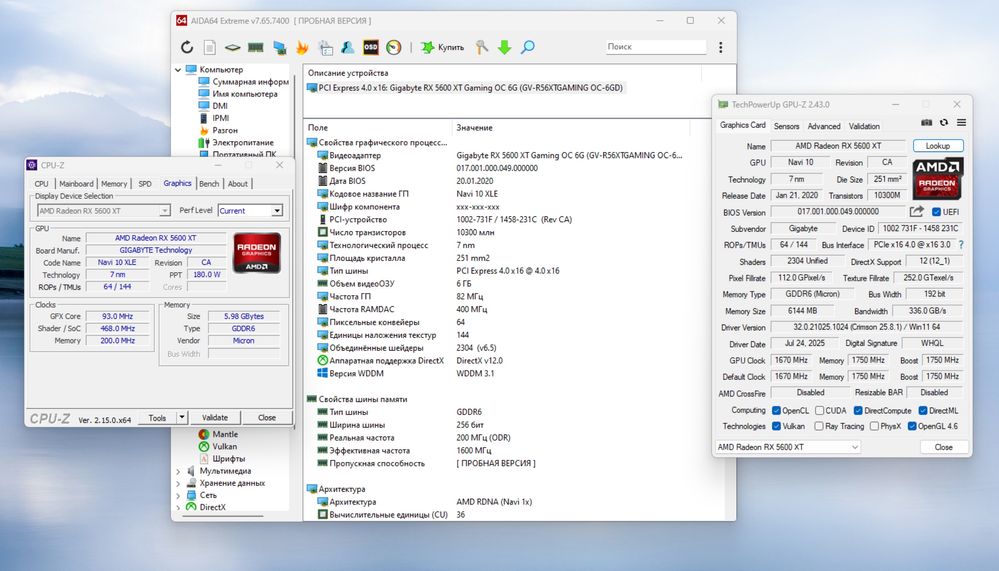The image size is (999, 571).
Task: Toggle the Ray Tracing checkbox
Action: tap(819, 426)
